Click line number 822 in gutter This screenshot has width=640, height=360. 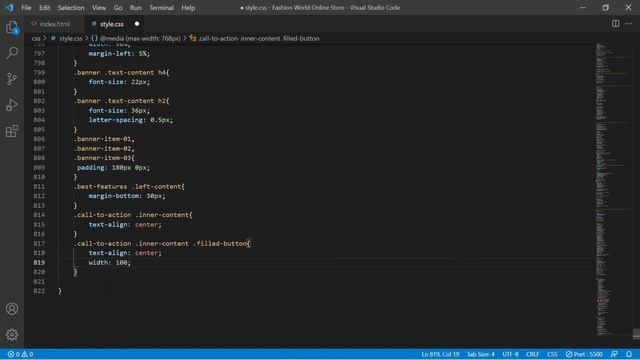[39, 291]
